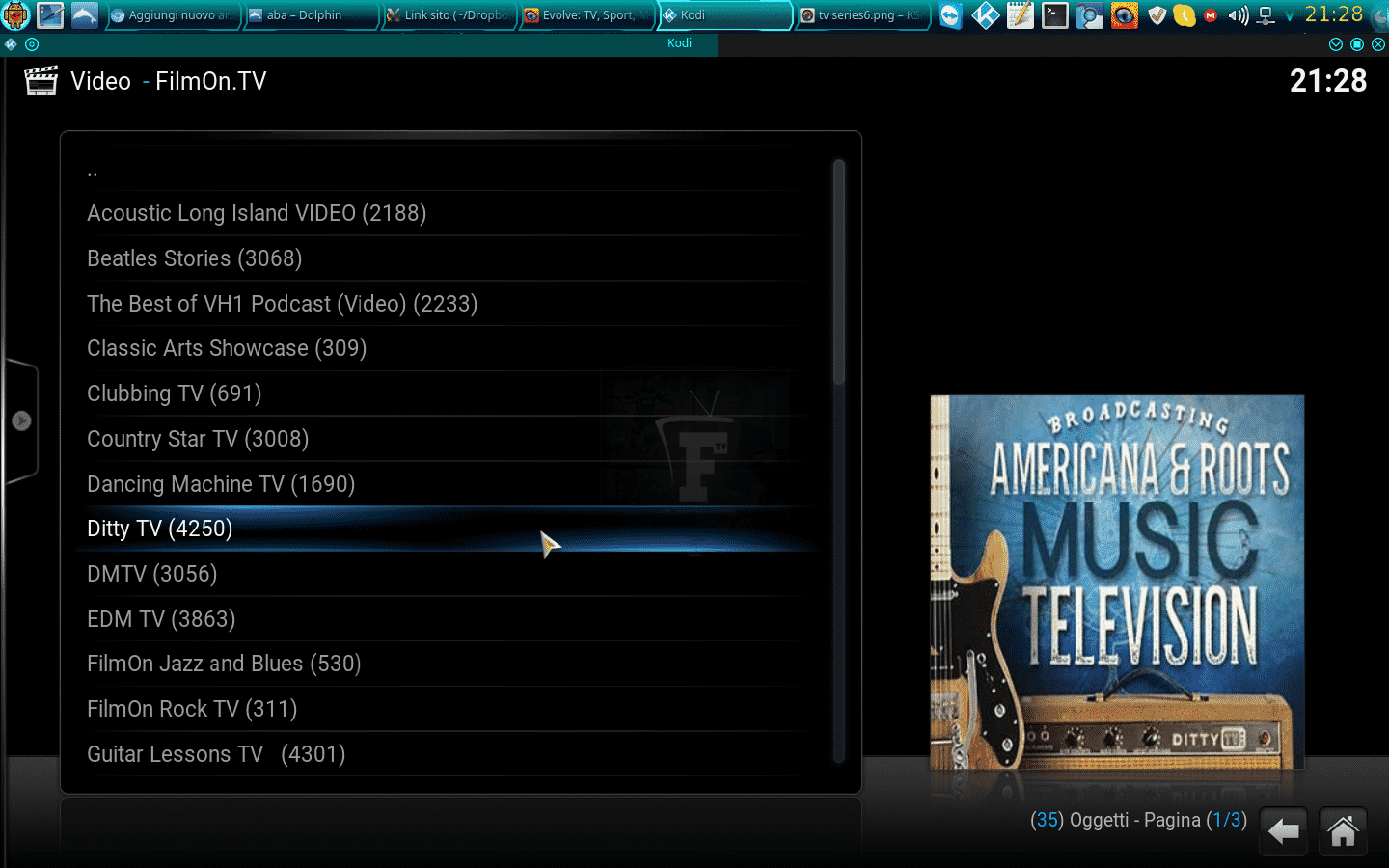Select Dancing Machine TV (1690)
This screenshot has height=868, width=1389.
point(444,484)
